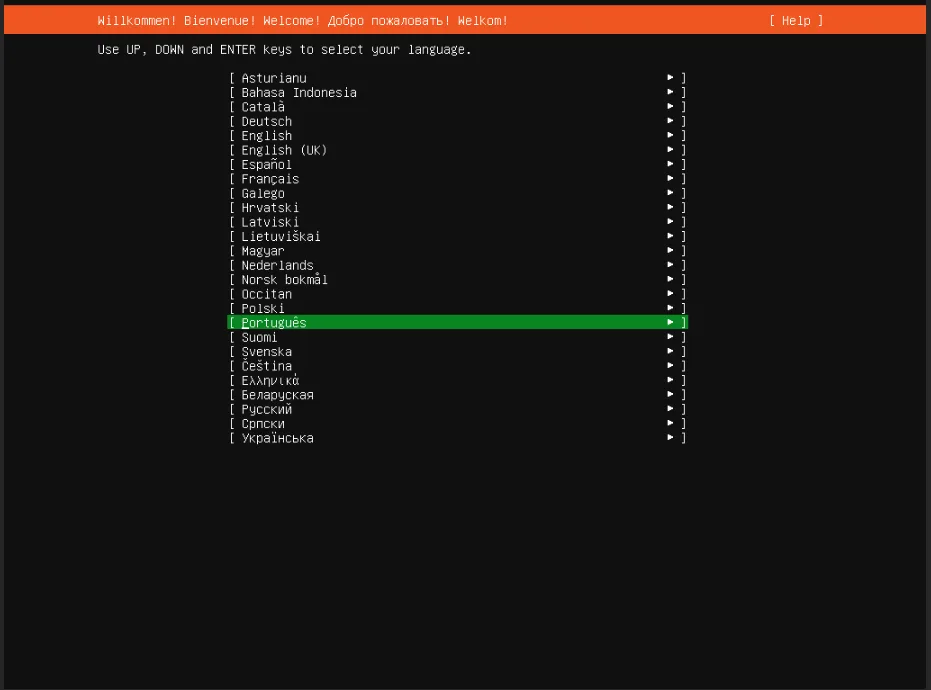
Task: Select the Ελληνικά language entry
Action: point(457,381)
